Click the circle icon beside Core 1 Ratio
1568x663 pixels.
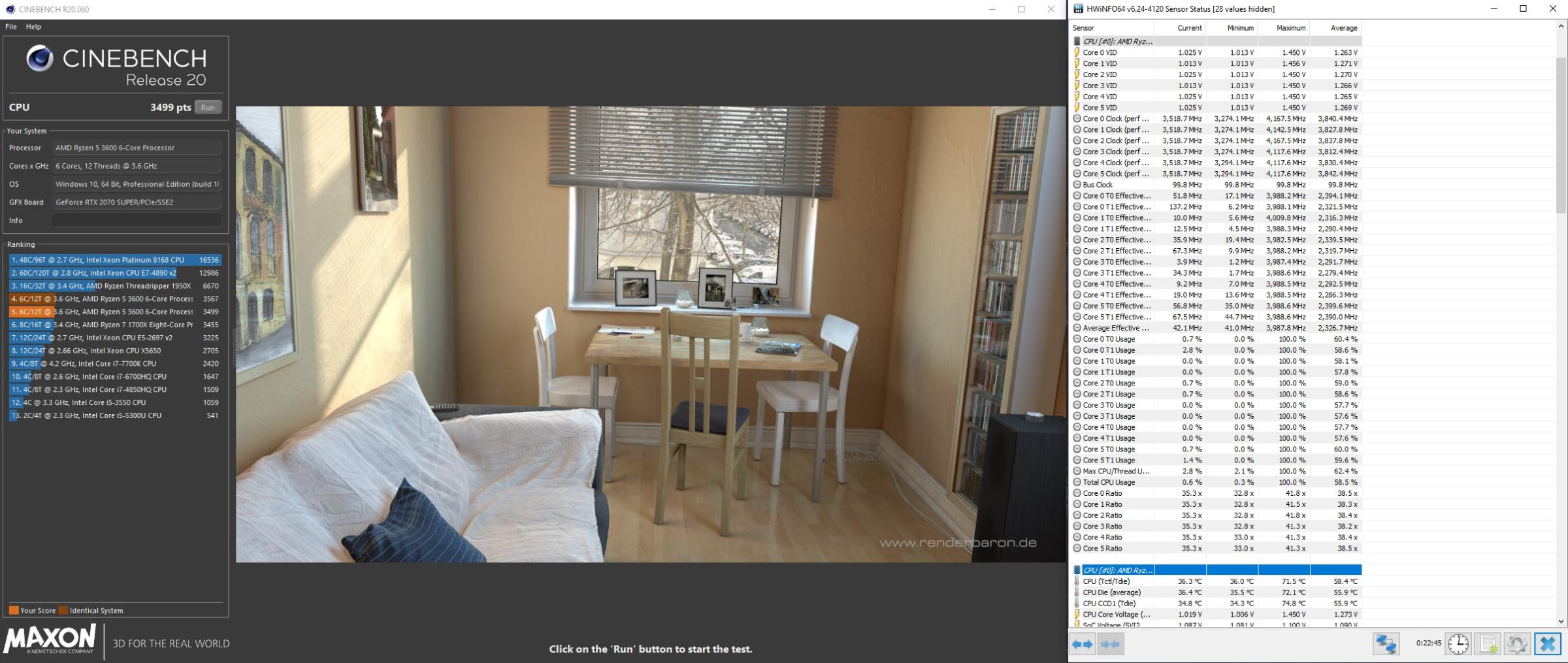click(x=1077, y=504)
